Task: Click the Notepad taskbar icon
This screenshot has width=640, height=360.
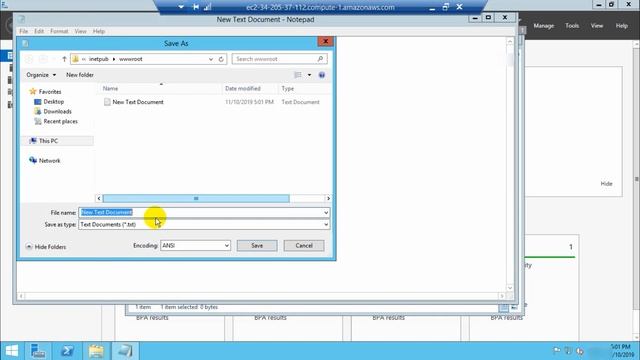Action: pyautogui.click(x=125, y=351)
